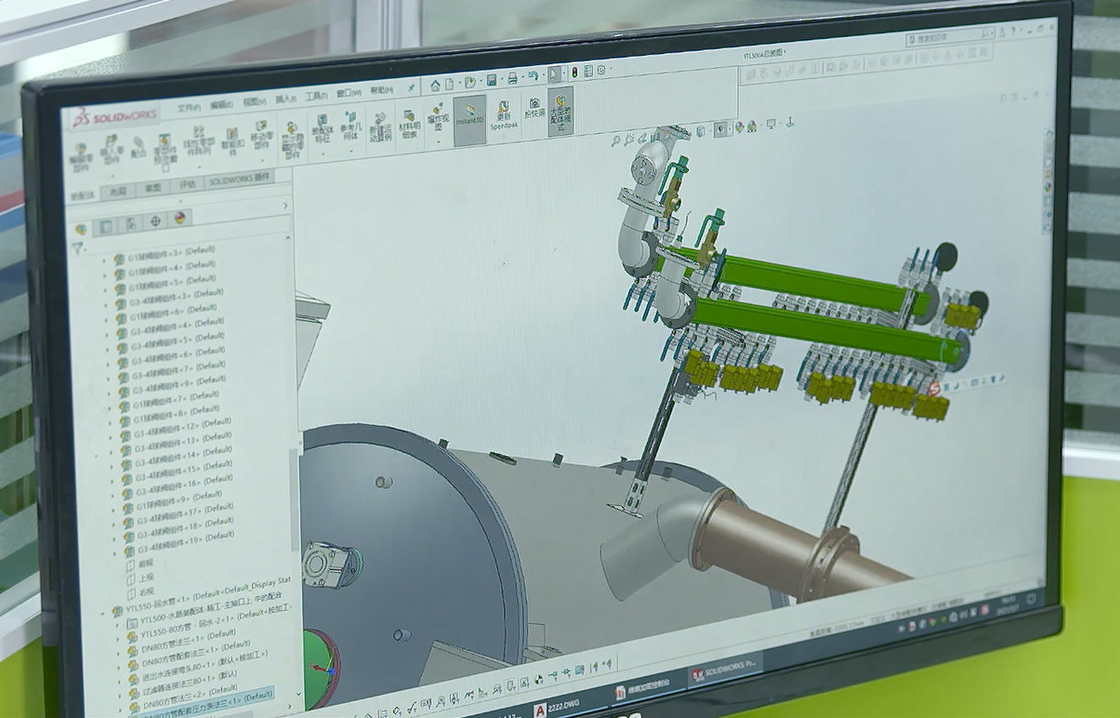Click Update Speedpak (更新 Speedpak) icon

click(x=504, y=115)
